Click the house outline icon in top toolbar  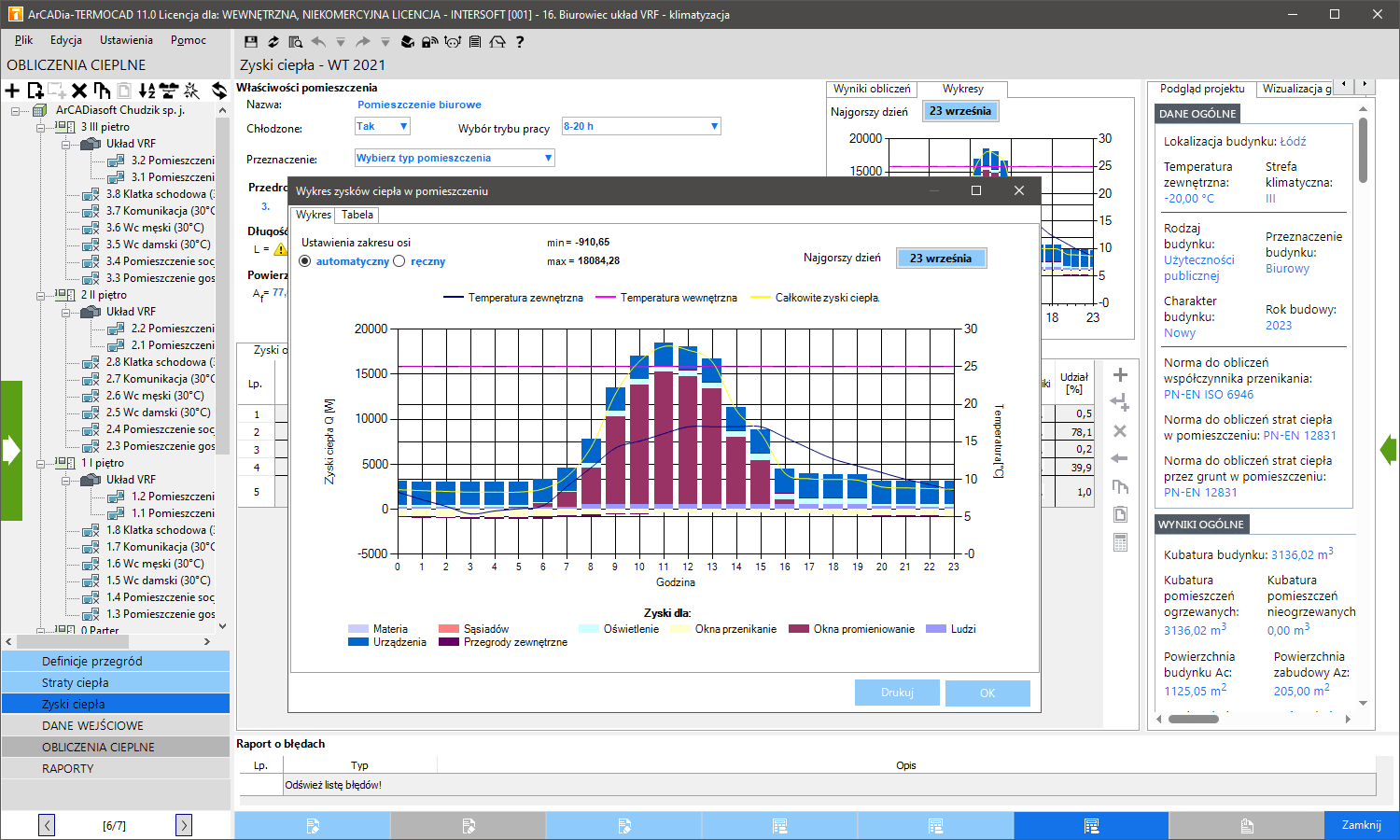click(x=497, y=41)
